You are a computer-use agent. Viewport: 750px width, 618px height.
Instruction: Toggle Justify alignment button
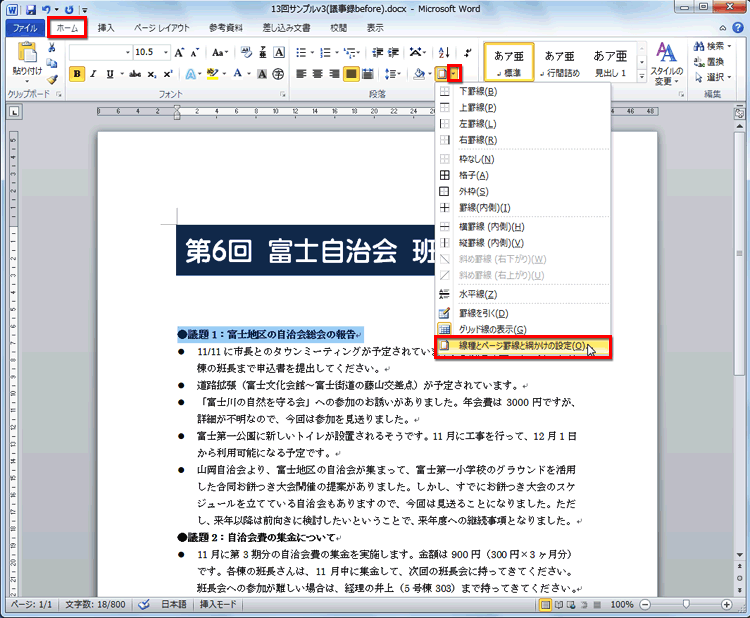(351, 74)
